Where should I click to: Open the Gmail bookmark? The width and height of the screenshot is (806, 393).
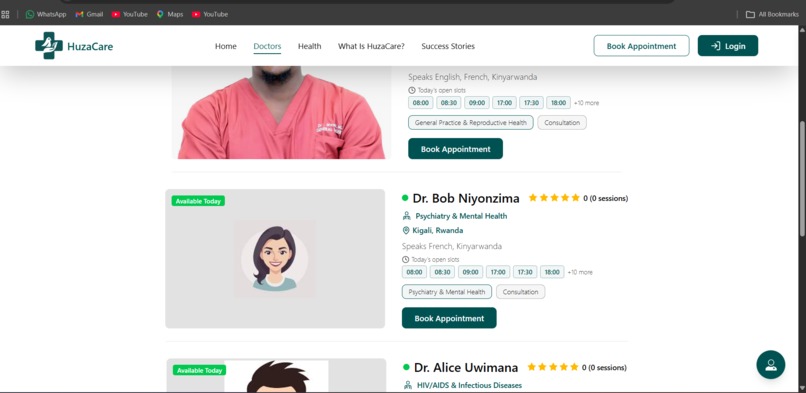[x=89, y=14]
